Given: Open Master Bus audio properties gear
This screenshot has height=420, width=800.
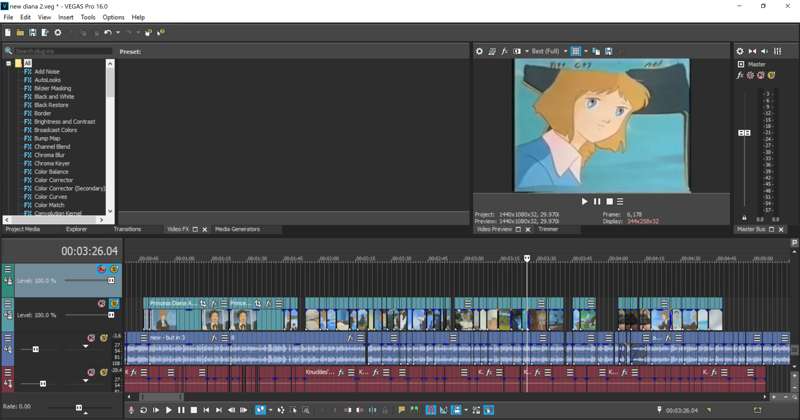Looking at the screenshot, I should 740,51.
